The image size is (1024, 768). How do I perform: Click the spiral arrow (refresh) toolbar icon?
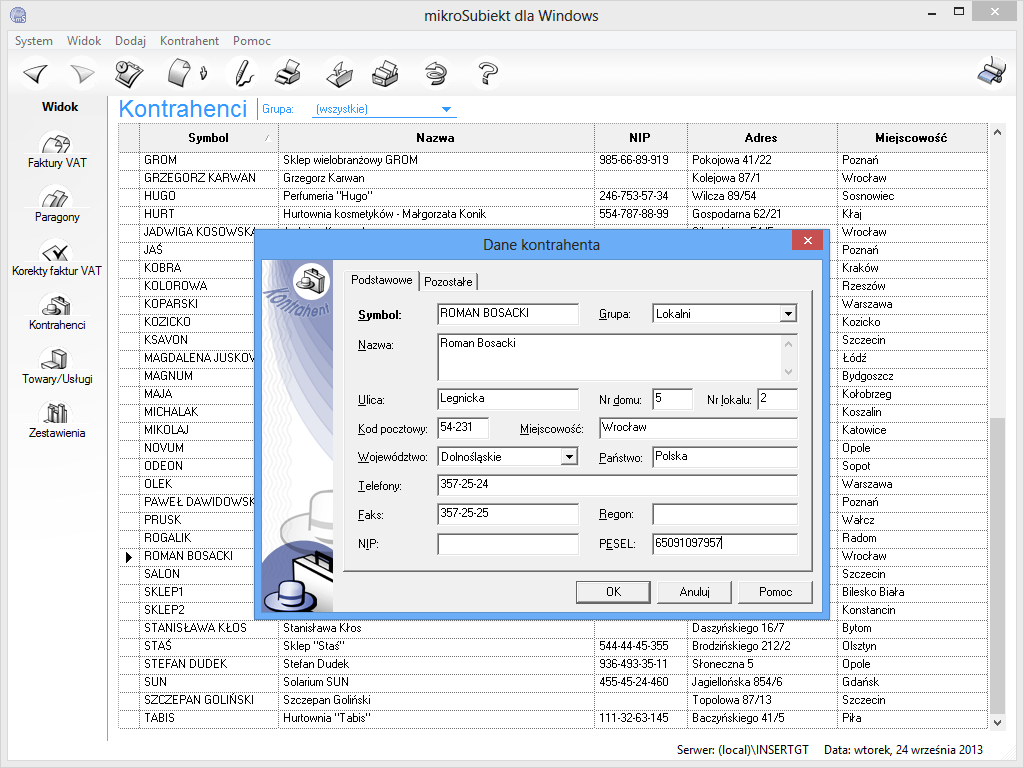pos(435,73)
